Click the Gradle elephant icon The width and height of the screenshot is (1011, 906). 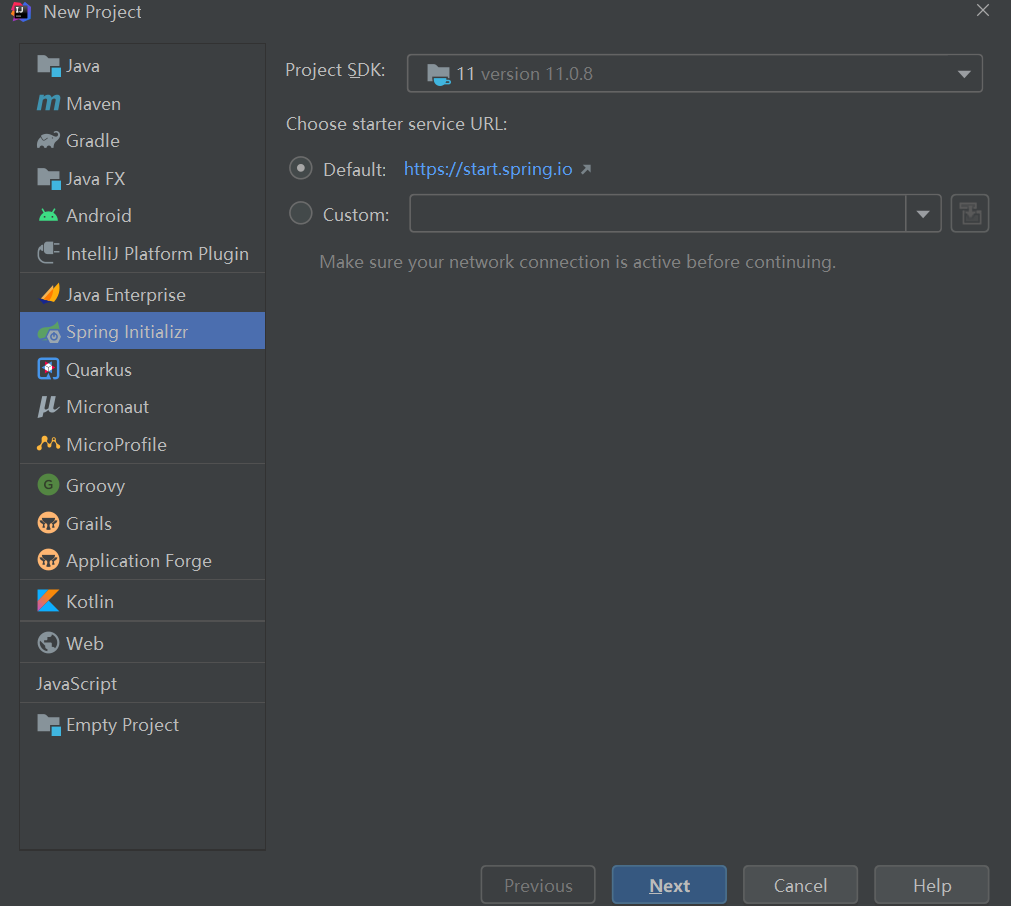point(48,141)
